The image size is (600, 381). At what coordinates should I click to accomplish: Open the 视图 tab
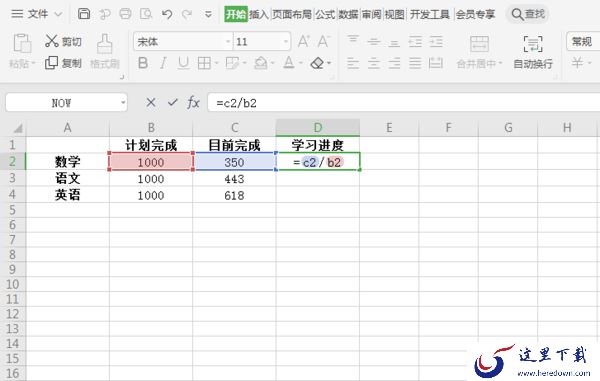[x=395, y=15]
